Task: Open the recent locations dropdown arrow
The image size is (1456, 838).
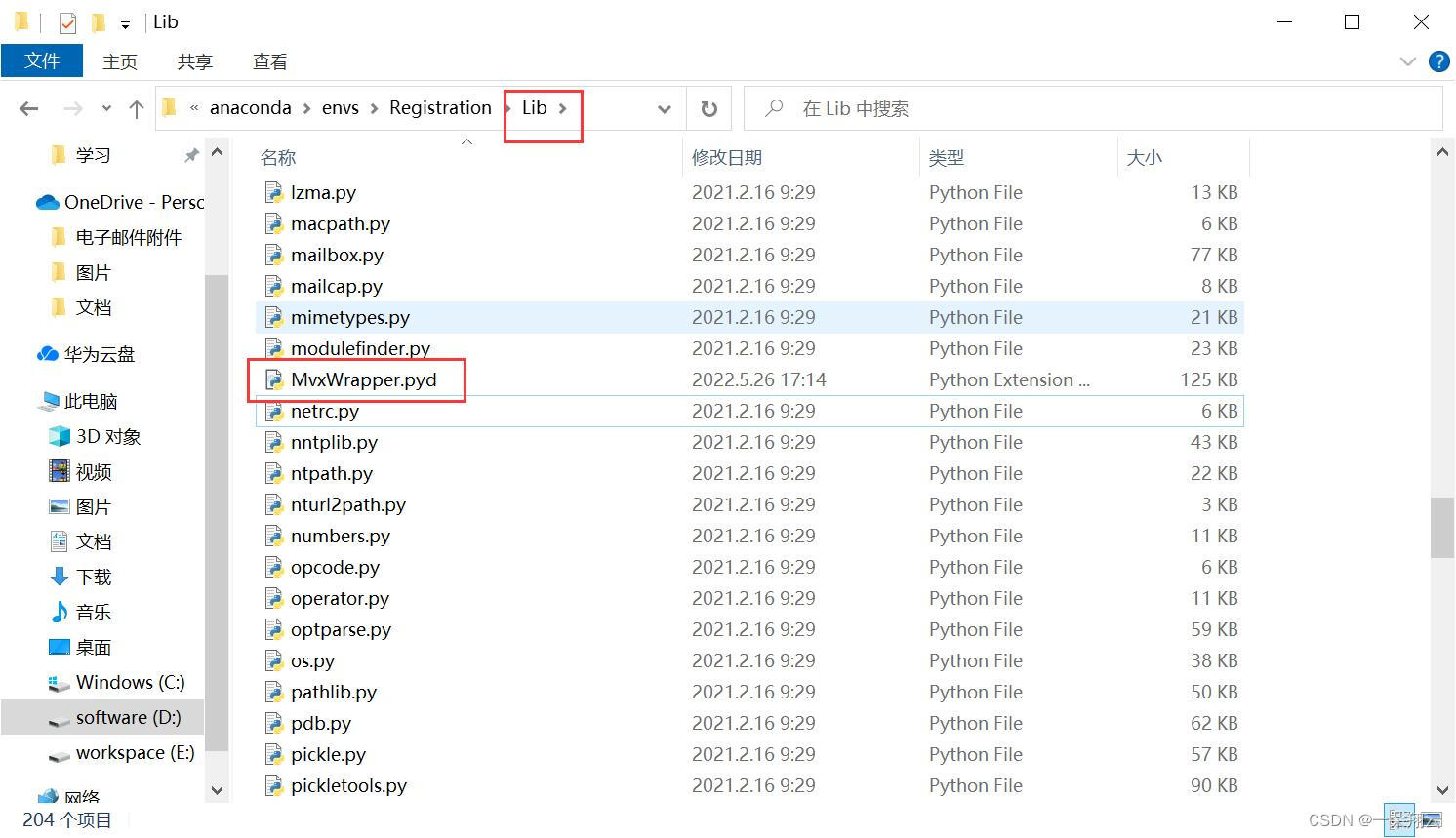Action: (106, 108)
